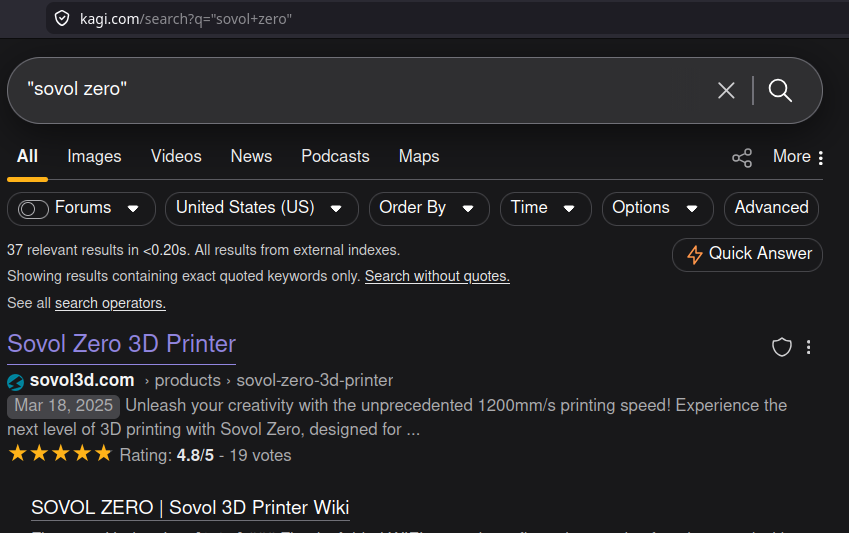Submit search with magnifying glass icon
The image size is (849, 533).
(780, 90)
